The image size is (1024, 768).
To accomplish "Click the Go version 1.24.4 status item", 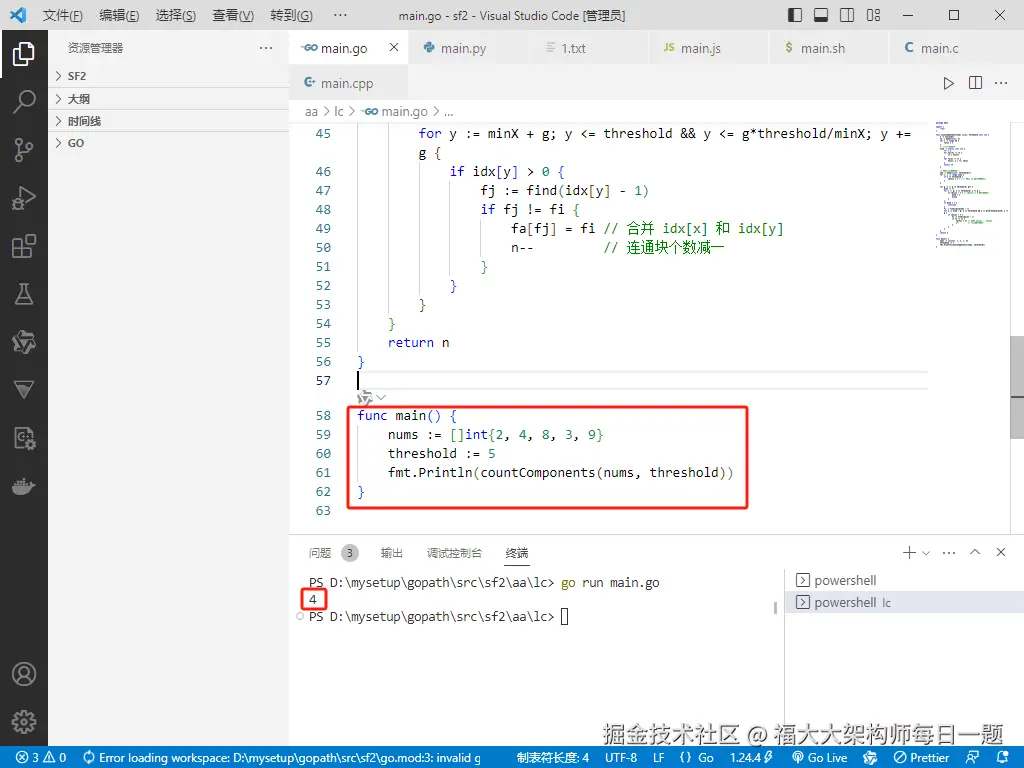I will pyautogui.click(x=751, y=758).
